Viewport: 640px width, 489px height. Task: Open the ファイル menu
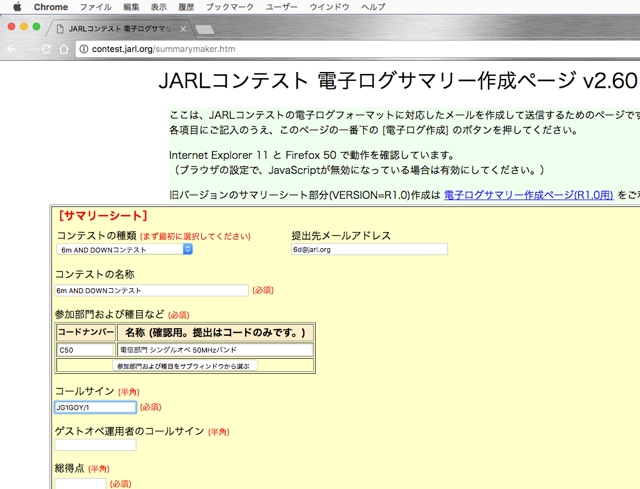pos(96,7)
